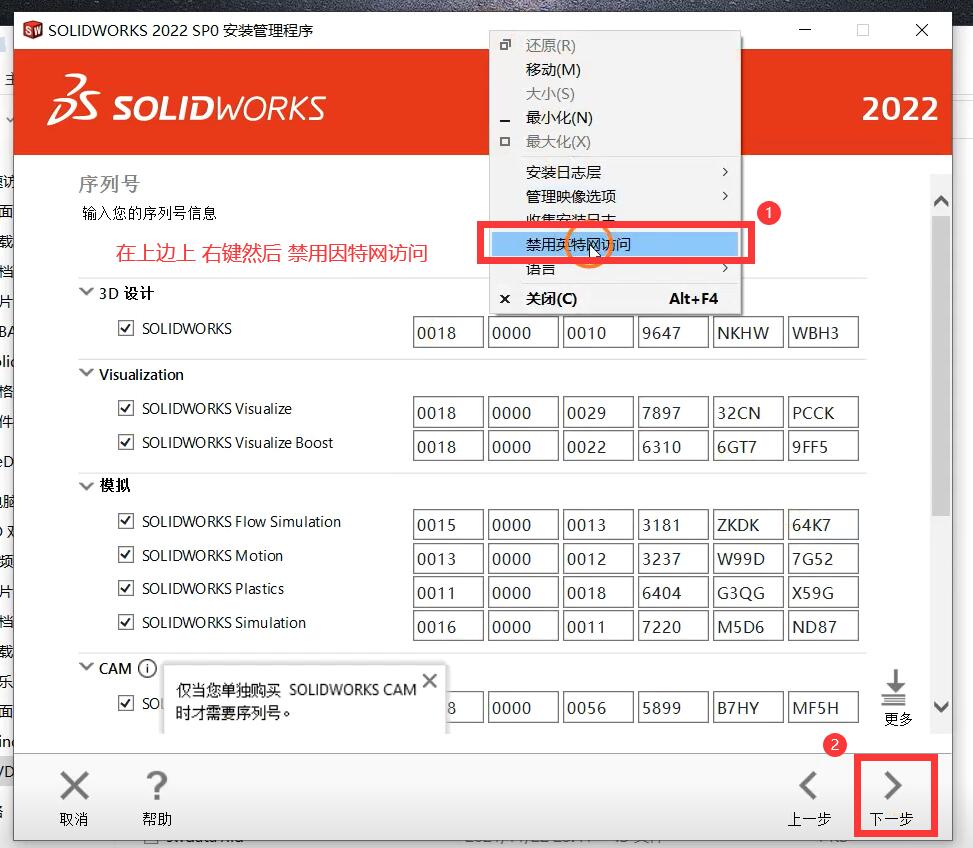Click SOLIDWORKS serial field NKHW
973x848 pixels.
pos(748,332)
